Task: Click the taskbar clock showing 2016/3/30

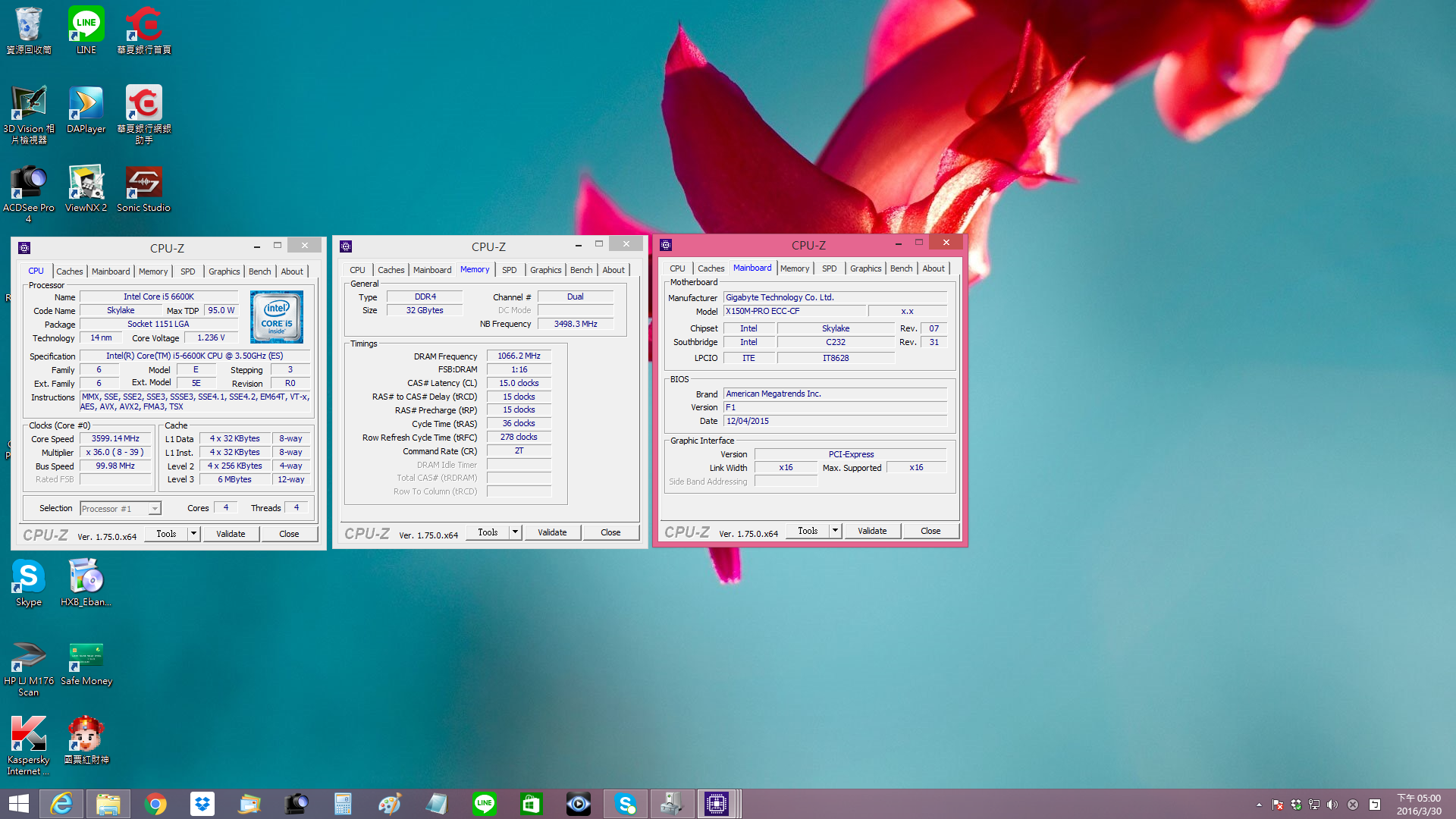Action: pos(1419,804)
